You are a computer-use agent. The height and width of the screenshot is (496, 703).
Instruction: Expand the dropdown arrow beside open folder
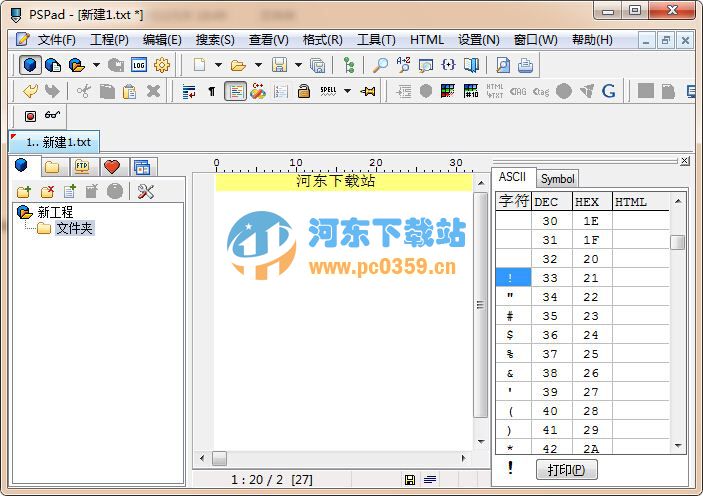click(258, 65)
